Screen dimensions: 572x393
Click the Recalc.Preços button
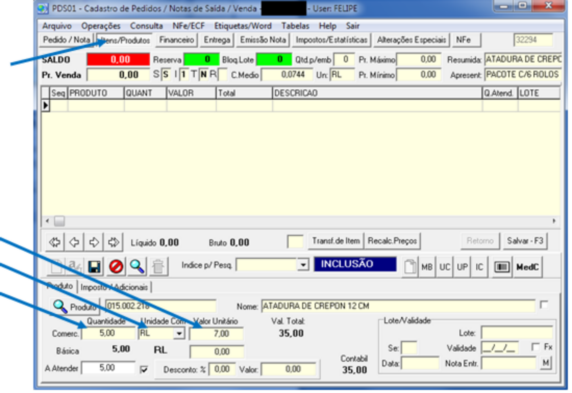392,241
